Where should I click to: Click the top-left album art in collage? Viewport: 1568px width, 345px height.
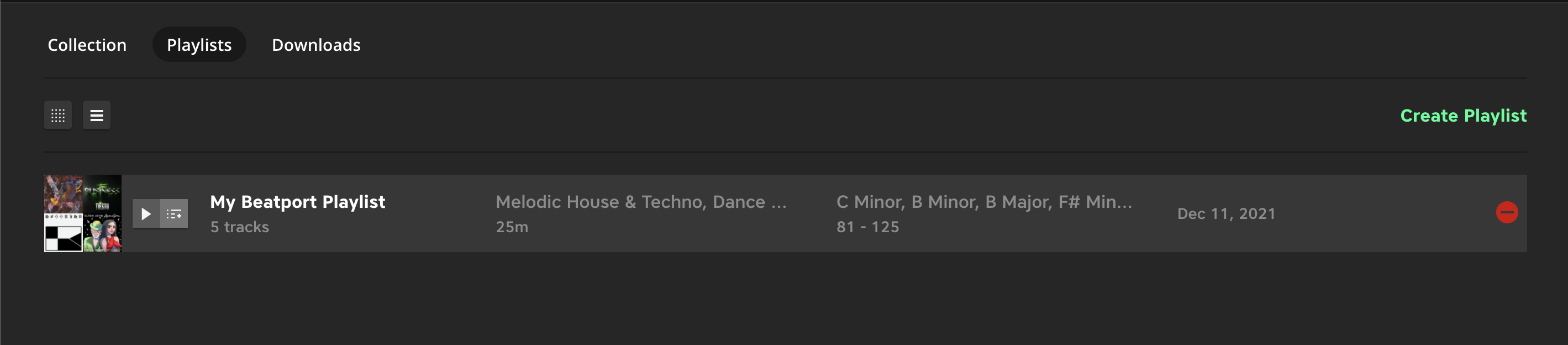point(64,195)
